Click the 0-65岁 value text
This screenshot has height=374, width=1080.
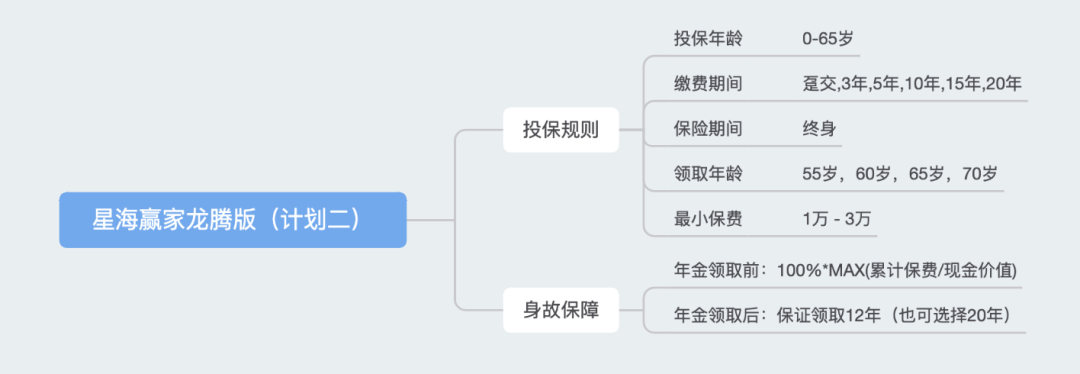827,39
